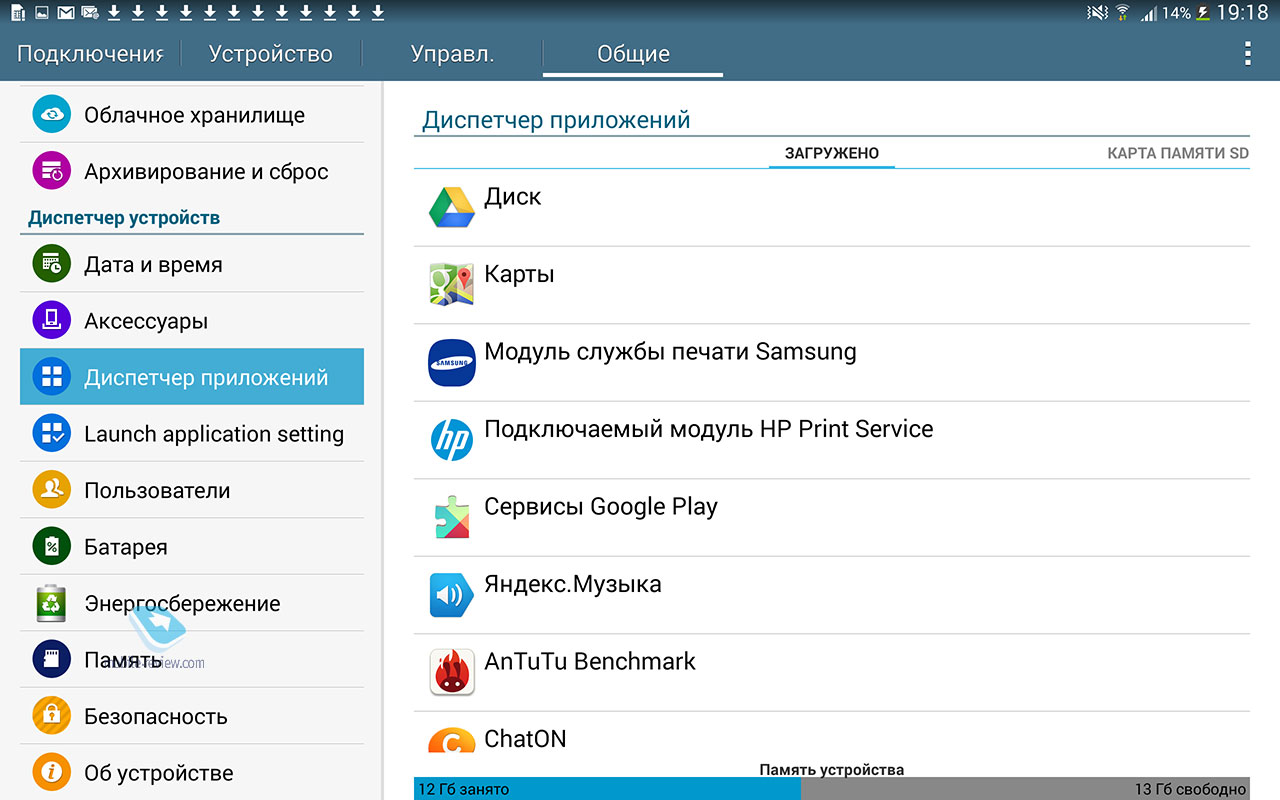Tap the Аксессуары icon

click(51, 321)
